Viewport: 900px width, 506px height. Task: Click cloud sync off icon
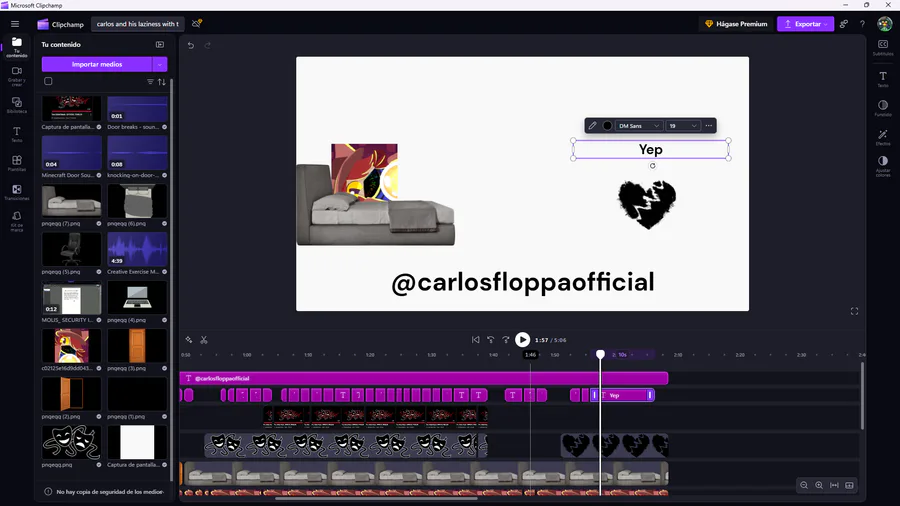(x=197, y=24)
